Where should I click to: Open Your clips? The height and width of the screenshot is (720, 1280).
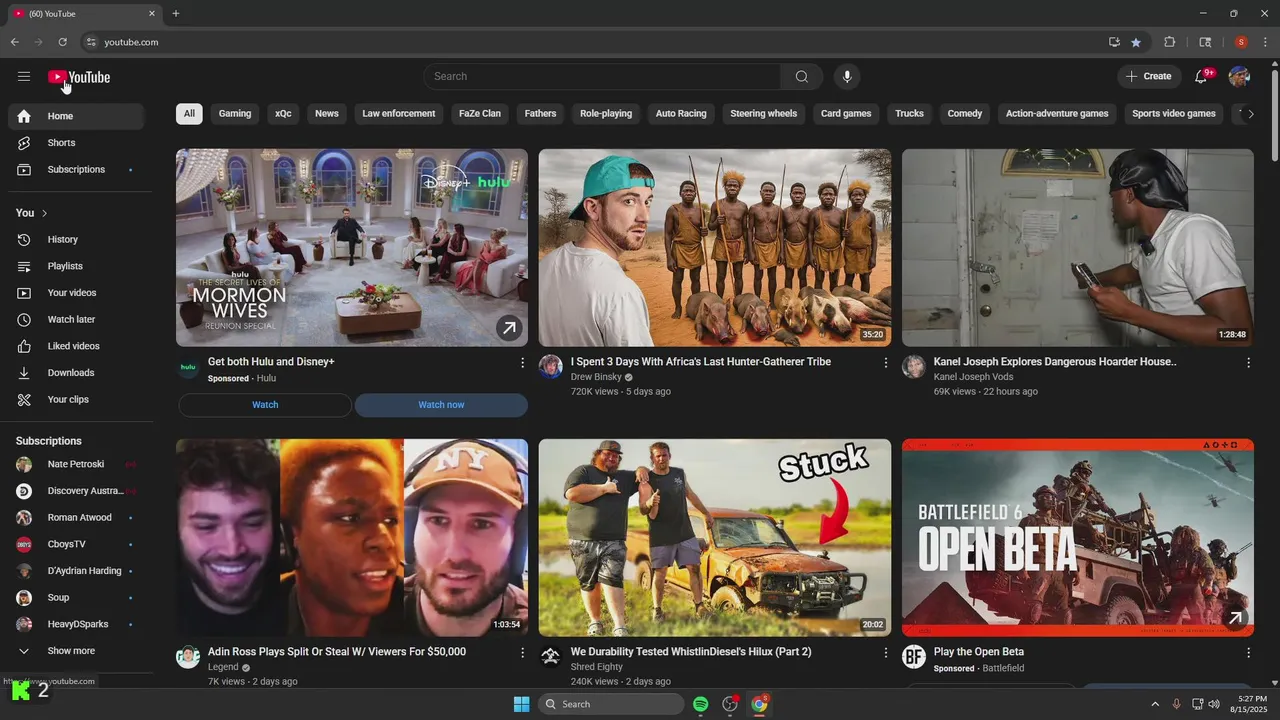[x=76, y=400]
